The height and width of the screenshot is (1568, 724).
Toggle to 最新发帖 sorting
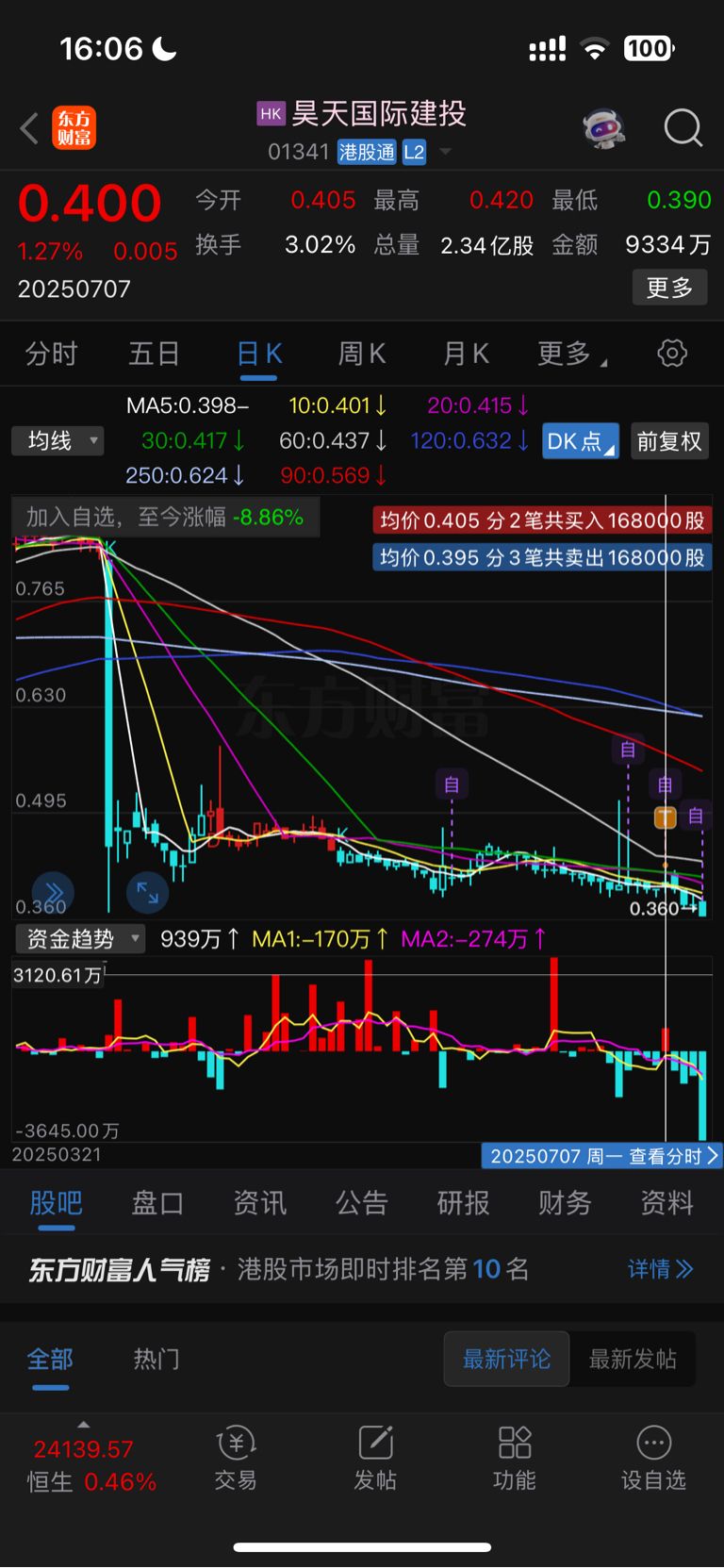coord(633,1359)
